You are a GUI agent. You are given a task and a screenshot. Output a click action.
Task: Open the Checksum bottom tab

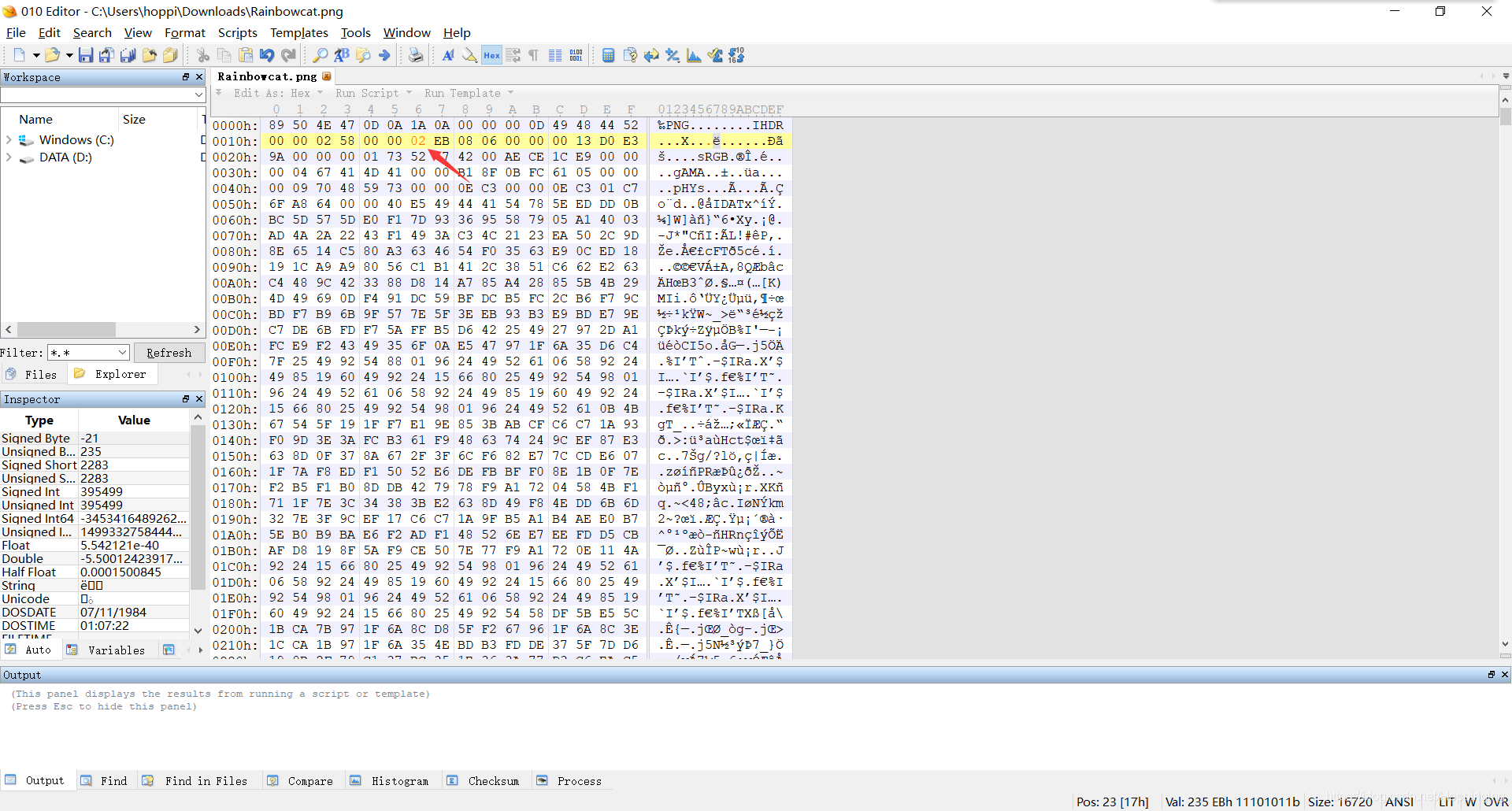(484, 781)
